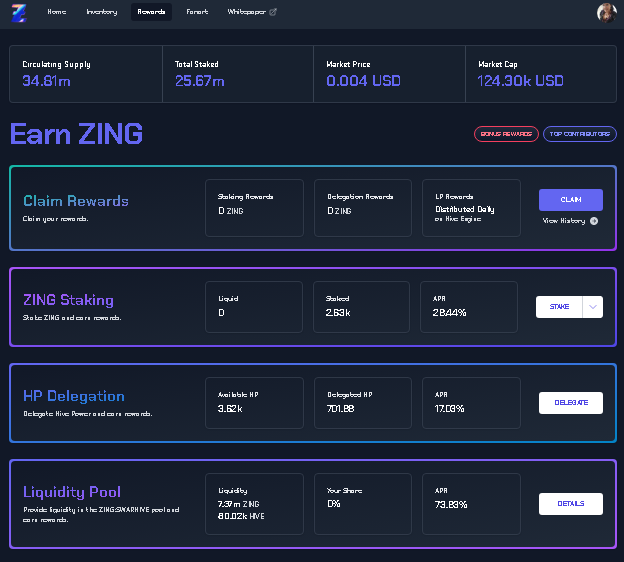
Task: Click the LP Rewards Distributed Daily box
Action: (471, 208)
